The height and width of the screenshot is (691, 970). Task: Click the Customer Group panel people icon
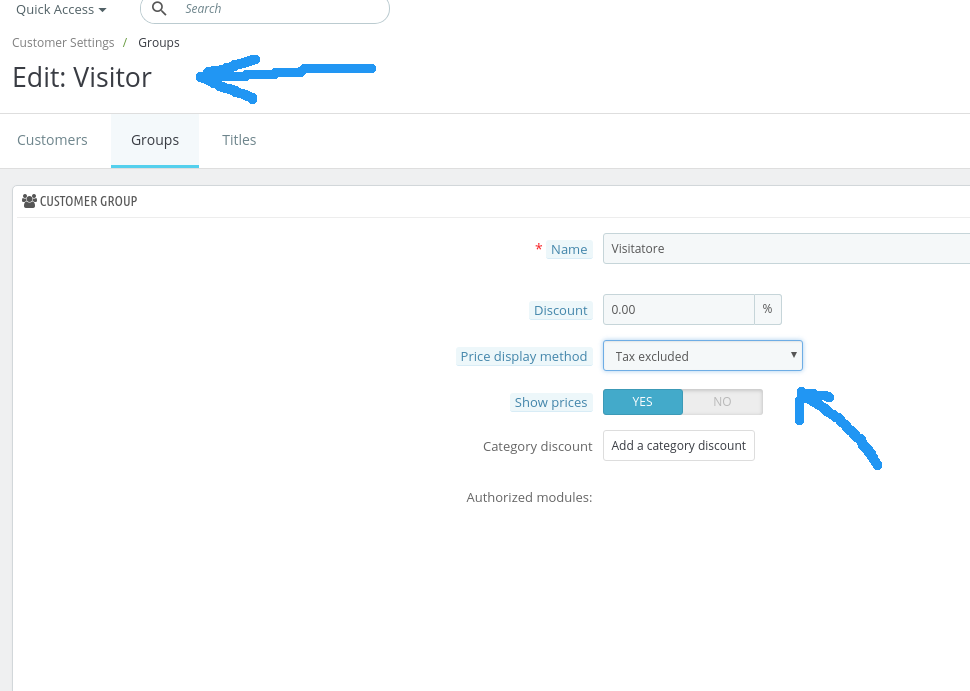coord(29,200)
